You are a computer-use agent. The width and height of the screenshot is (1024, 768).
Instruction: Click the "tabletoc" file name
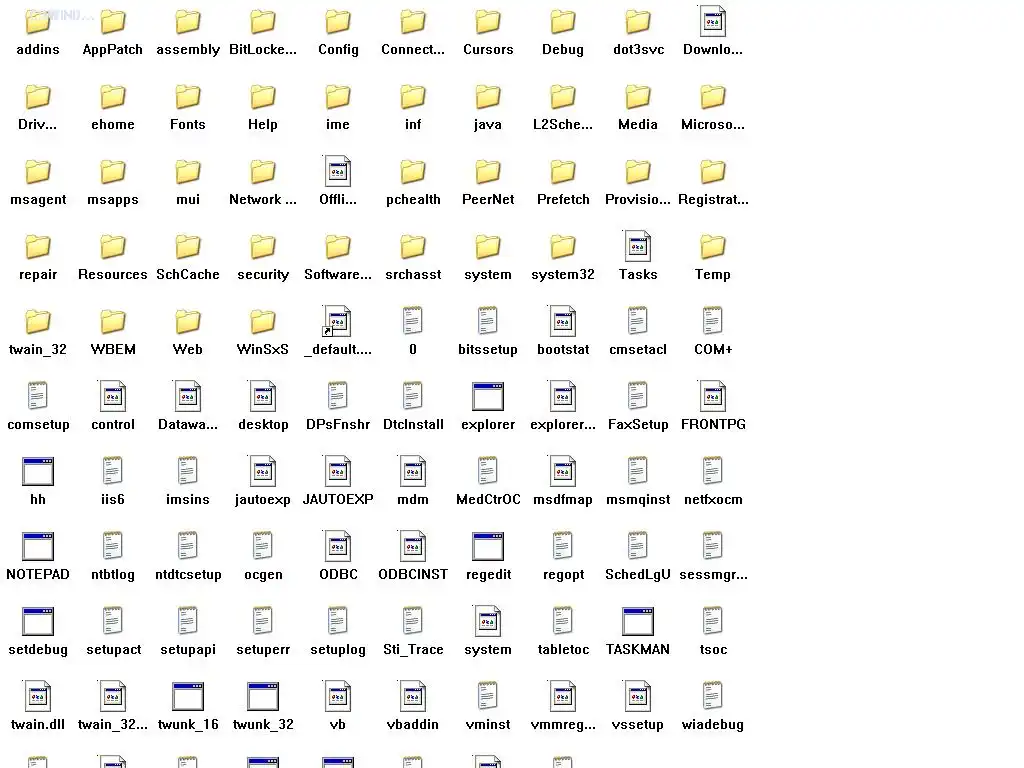[563, 650]
